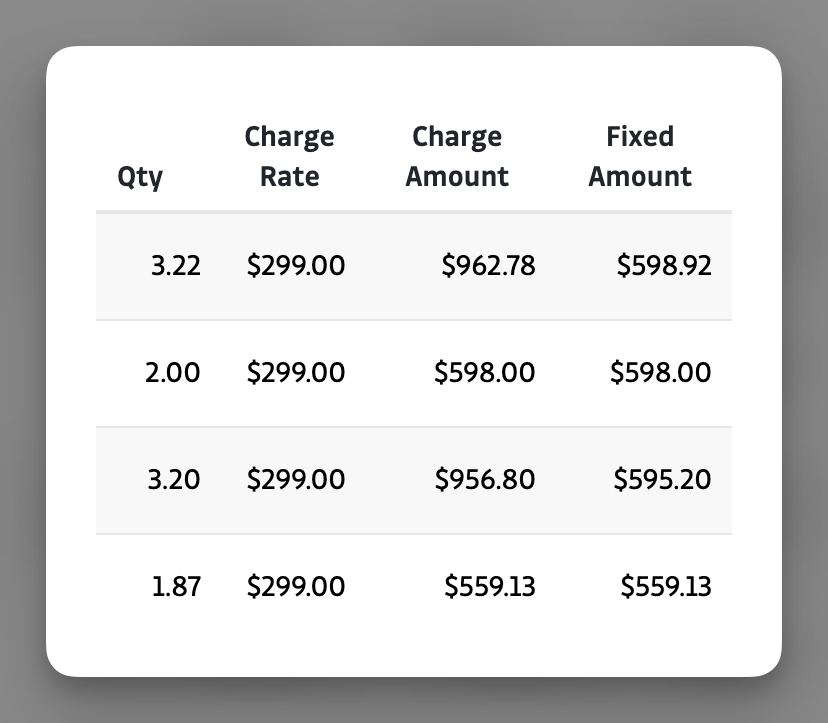Select the 3.20 quantity cell
The width and height of the screenshot is (828, 723).
coord(173,480)
